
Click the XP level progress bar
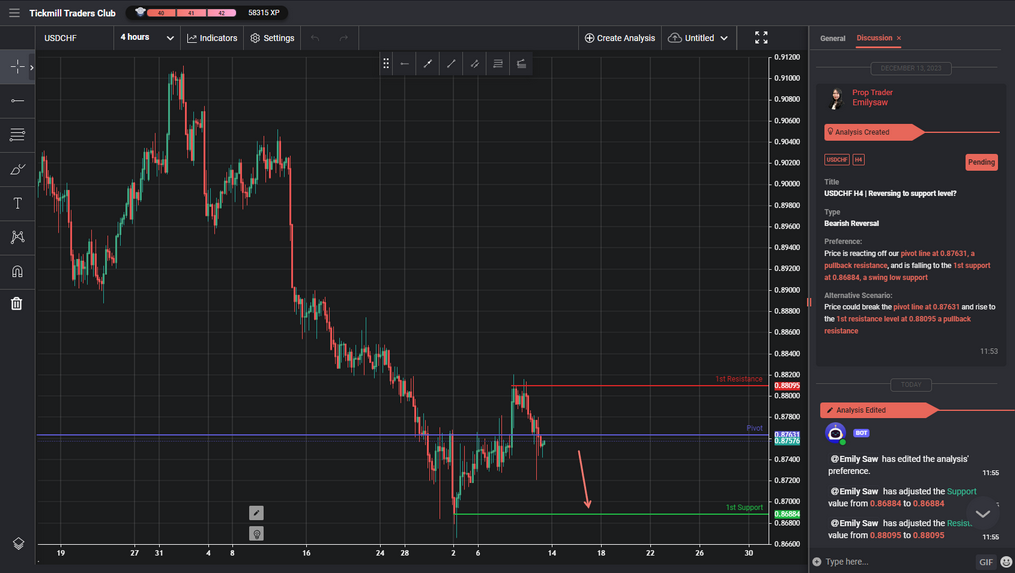coord(191,13)
